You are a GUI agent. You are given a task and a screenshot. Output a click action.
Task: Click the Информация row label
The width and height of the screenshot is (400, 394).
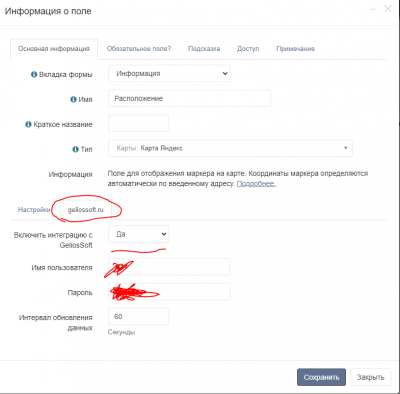(70, 174)
